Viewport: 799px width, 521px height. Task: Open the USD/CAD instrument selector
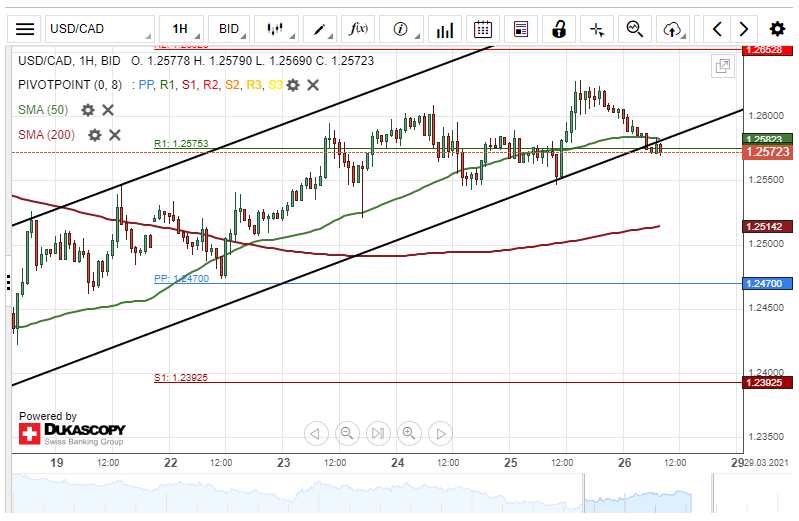100,29
